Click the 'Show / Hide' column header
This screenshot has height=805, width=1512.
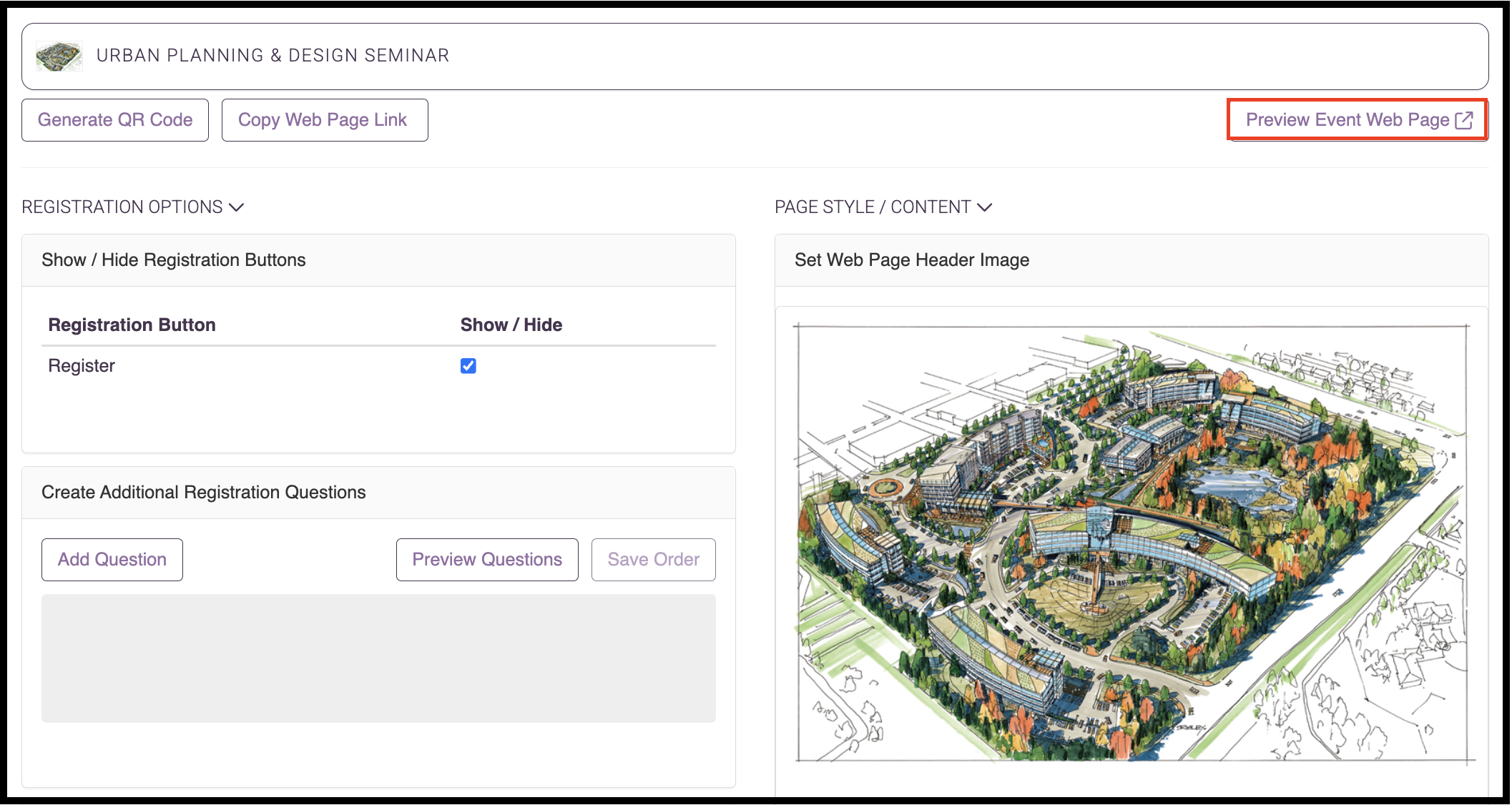click(x=511, y=325)
